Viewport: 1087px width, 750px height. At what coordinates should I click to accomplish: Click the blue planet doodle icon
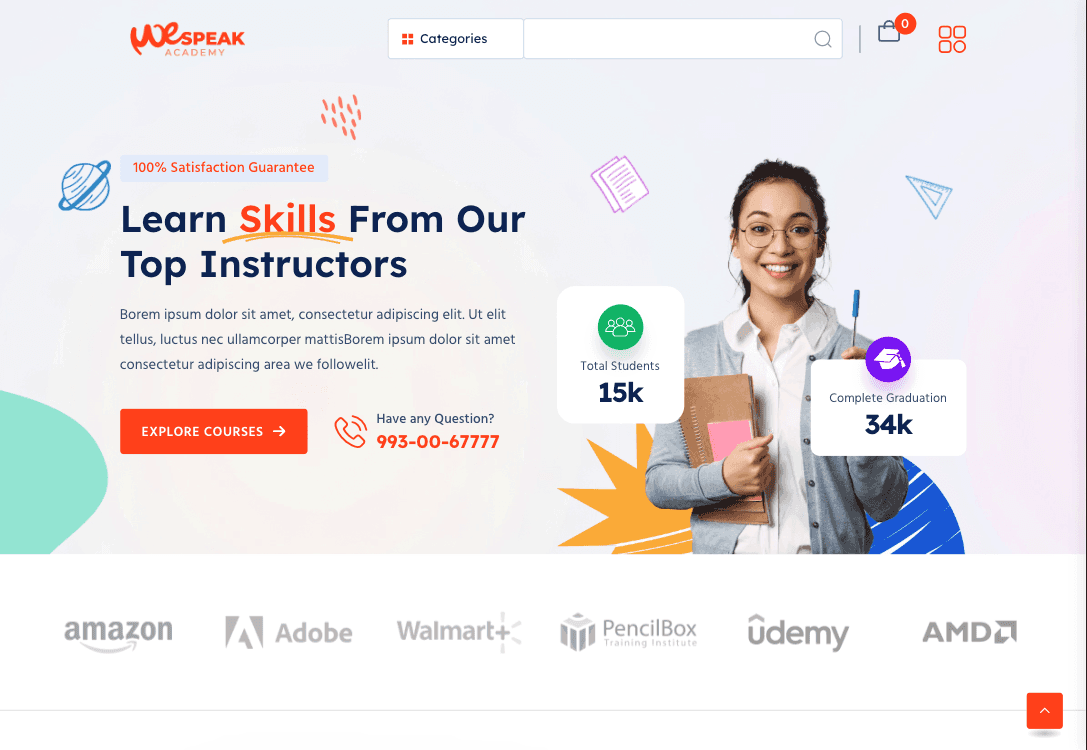[x=85, y=186]
